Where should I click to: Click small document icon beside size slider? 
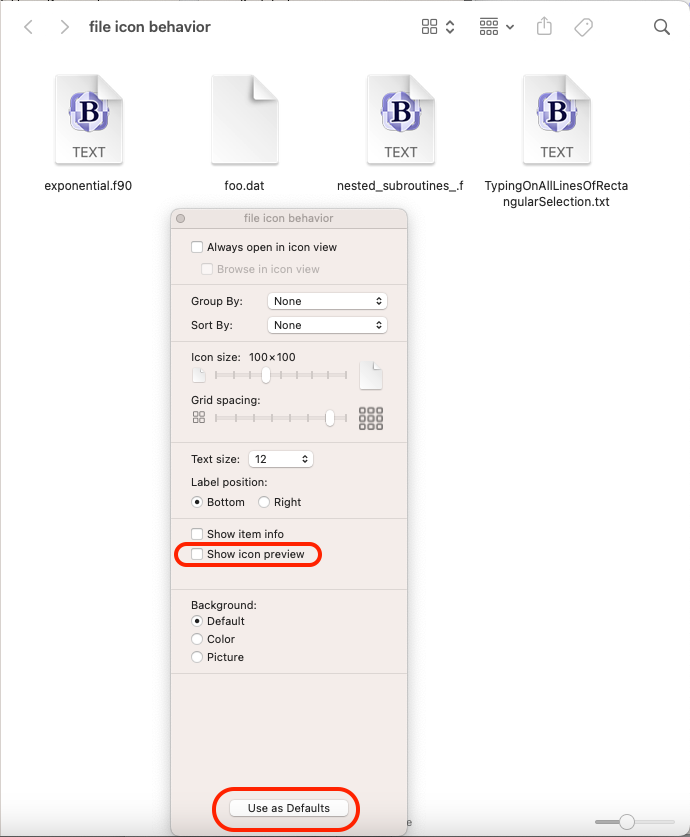pos(199,375)
